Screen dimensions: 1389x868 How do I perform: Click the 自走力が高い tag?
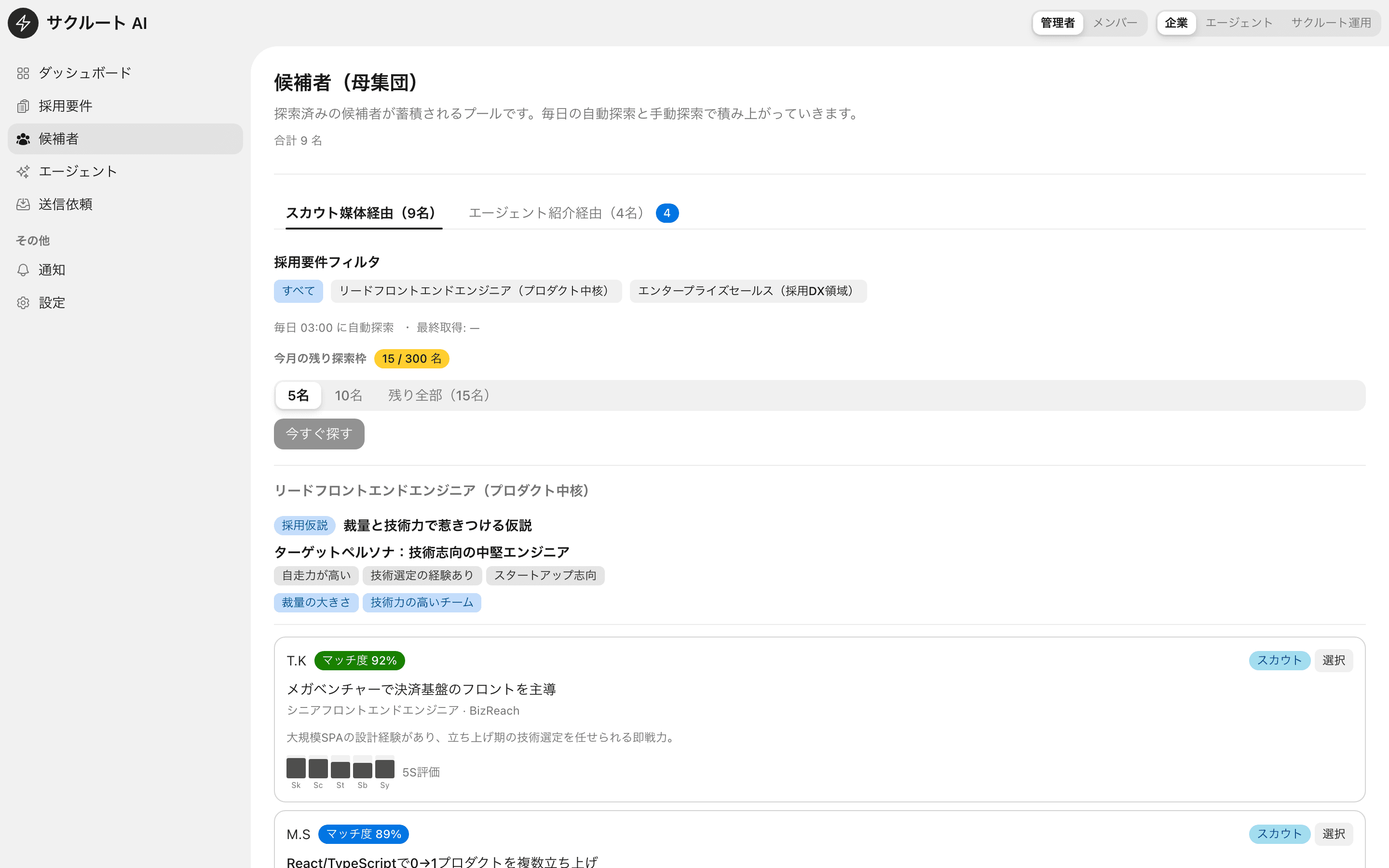pyautogui.click(x=316, y=575)
